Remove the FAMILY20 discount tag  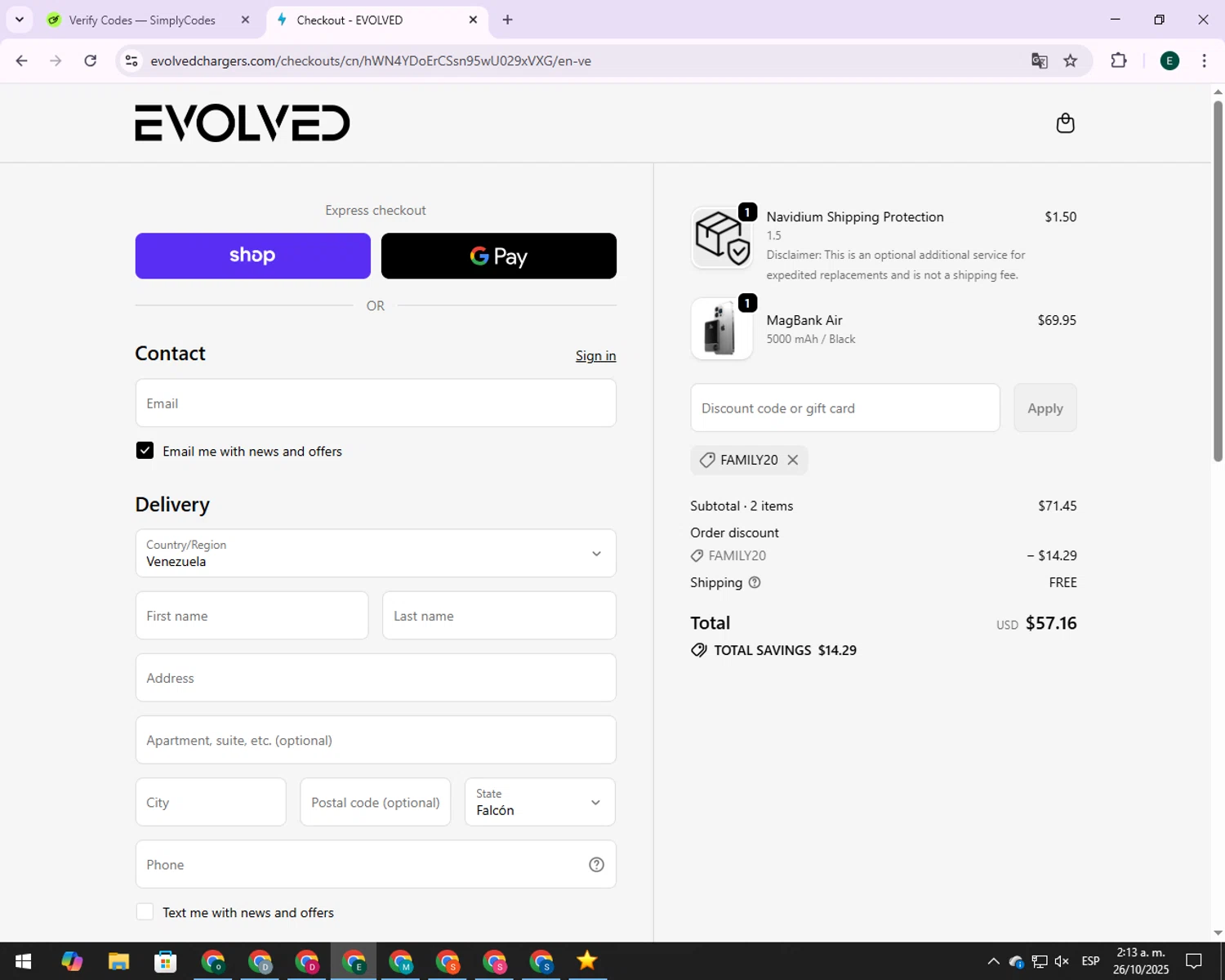point(792,460)
